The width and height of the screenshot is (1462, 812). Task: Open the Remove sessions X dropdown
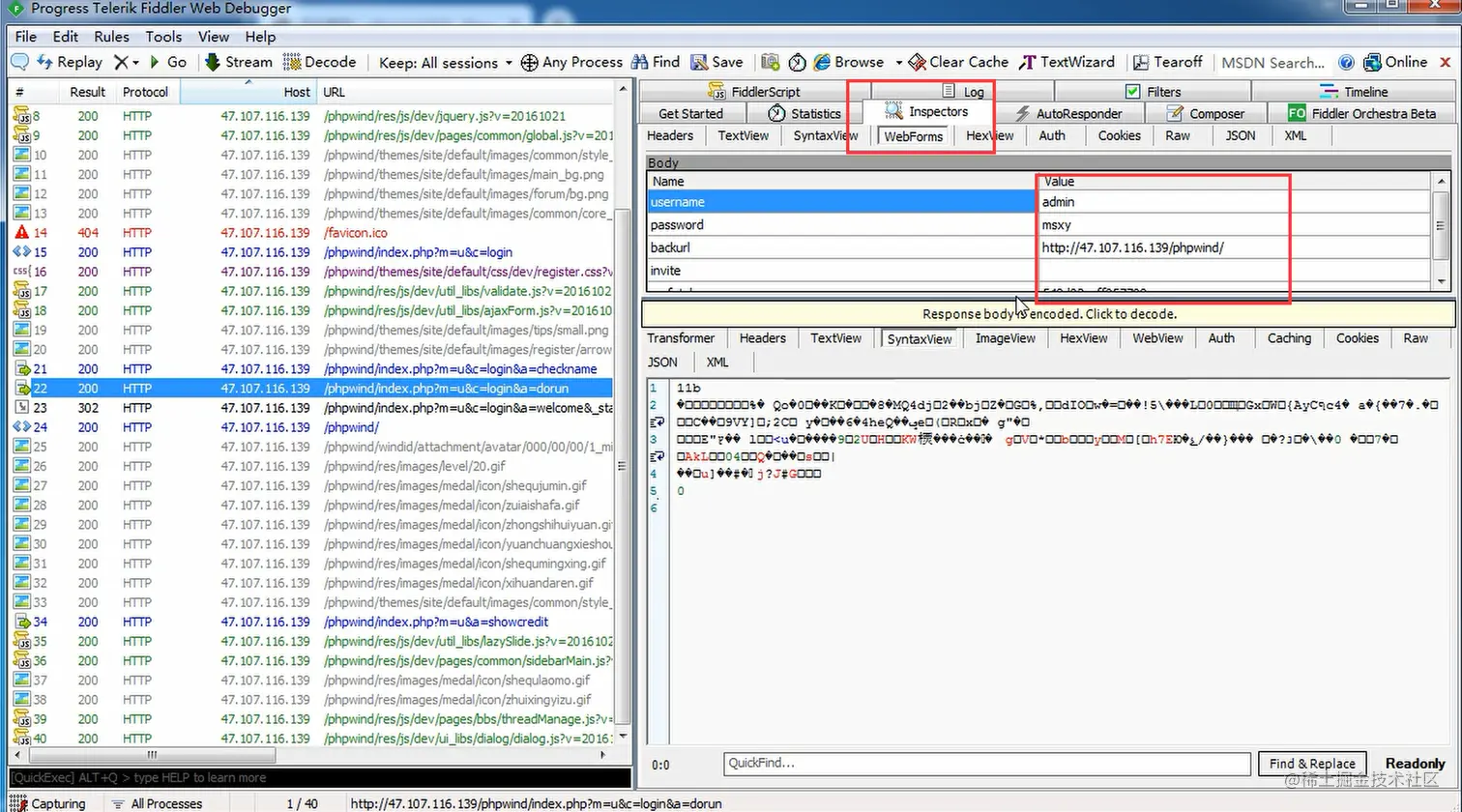point(126,62)
